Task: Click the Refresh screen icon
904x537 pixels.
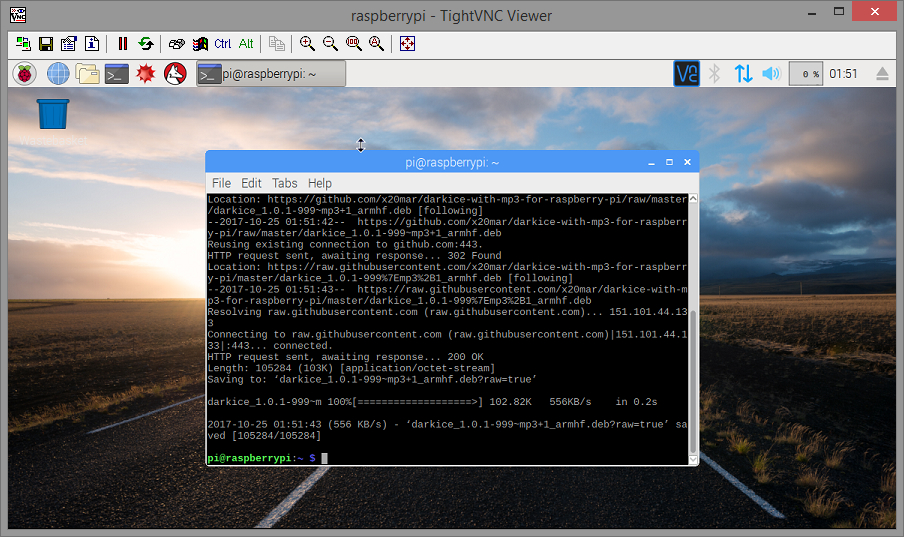Action: point(146,44)
